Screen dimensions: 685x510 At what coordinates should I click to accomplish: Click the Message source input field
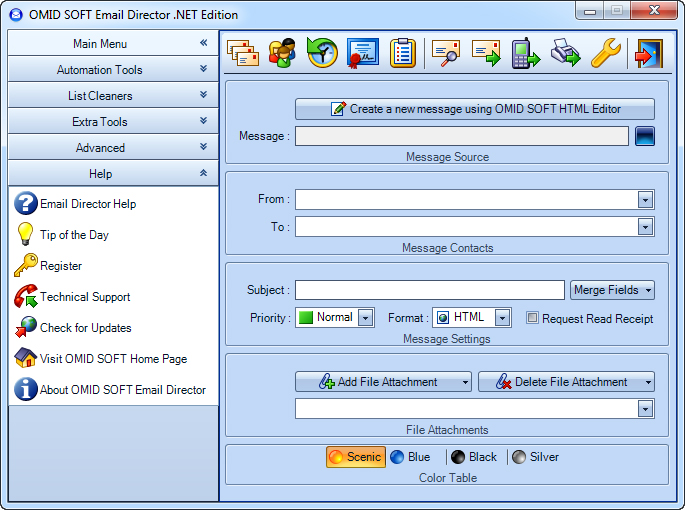462,136
